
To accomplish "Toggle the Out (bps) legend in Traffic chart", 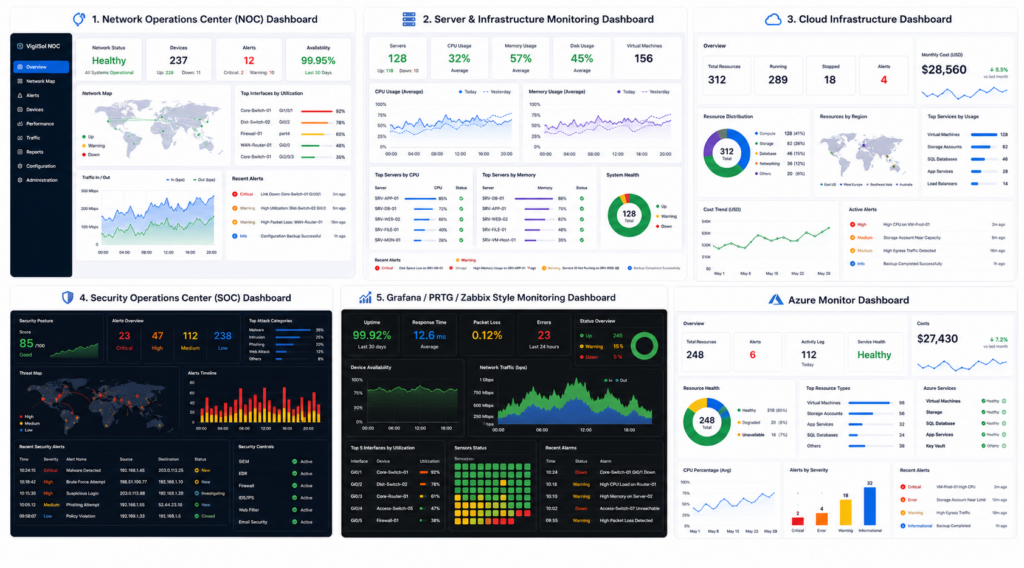I will (204, 180).
